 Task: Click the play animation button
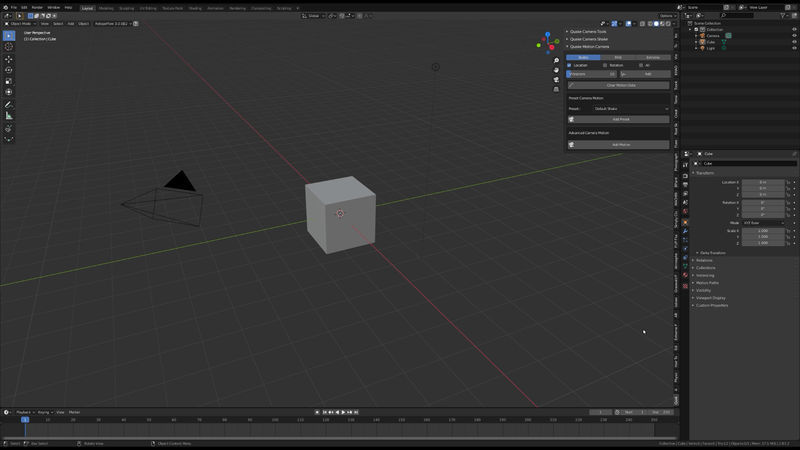pos(343,412)
